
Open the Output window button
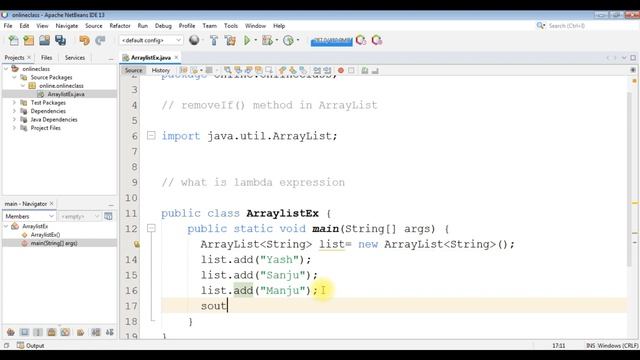pos(31,345)
